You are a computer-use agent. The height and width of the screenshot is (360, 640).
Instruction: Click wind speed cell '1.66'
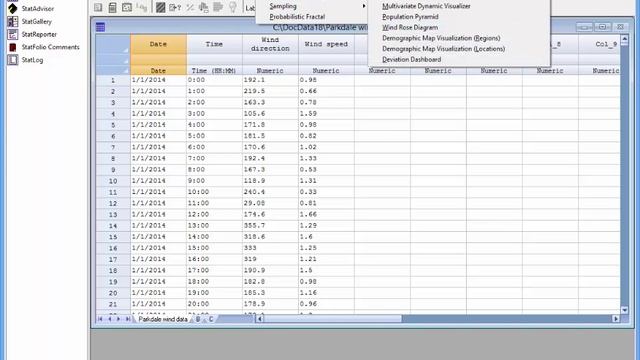[326, 214]
